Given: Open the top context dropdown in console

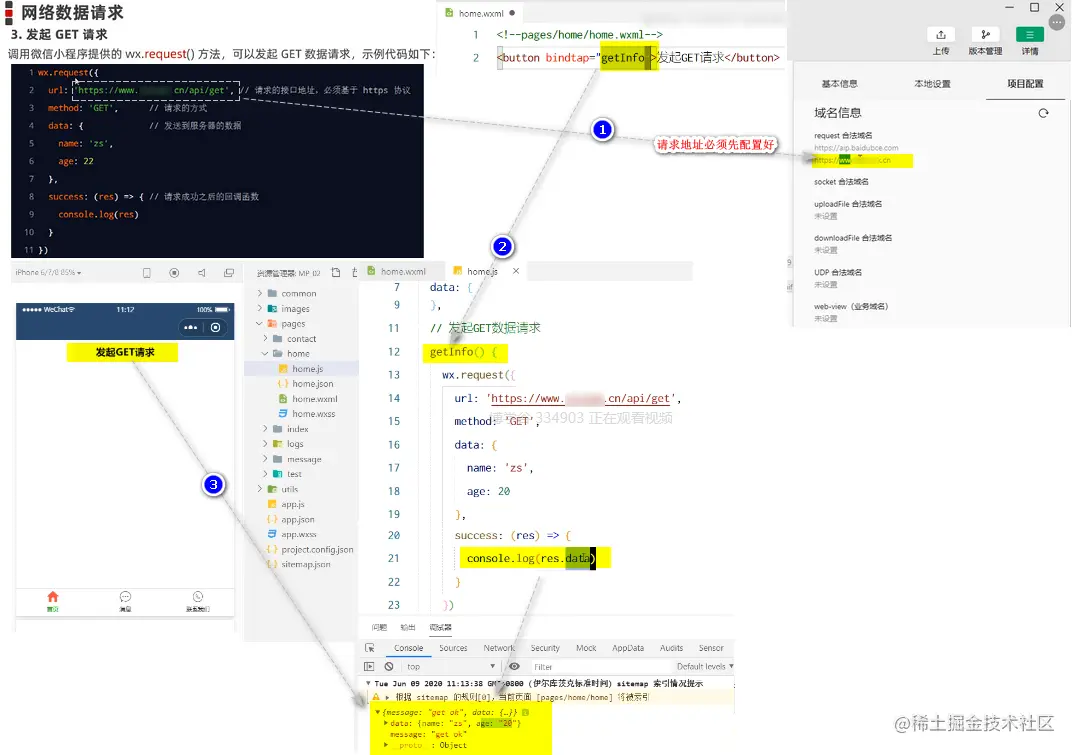Looking at the screenshot, I should pyautogui.click(x=450, y=666).
